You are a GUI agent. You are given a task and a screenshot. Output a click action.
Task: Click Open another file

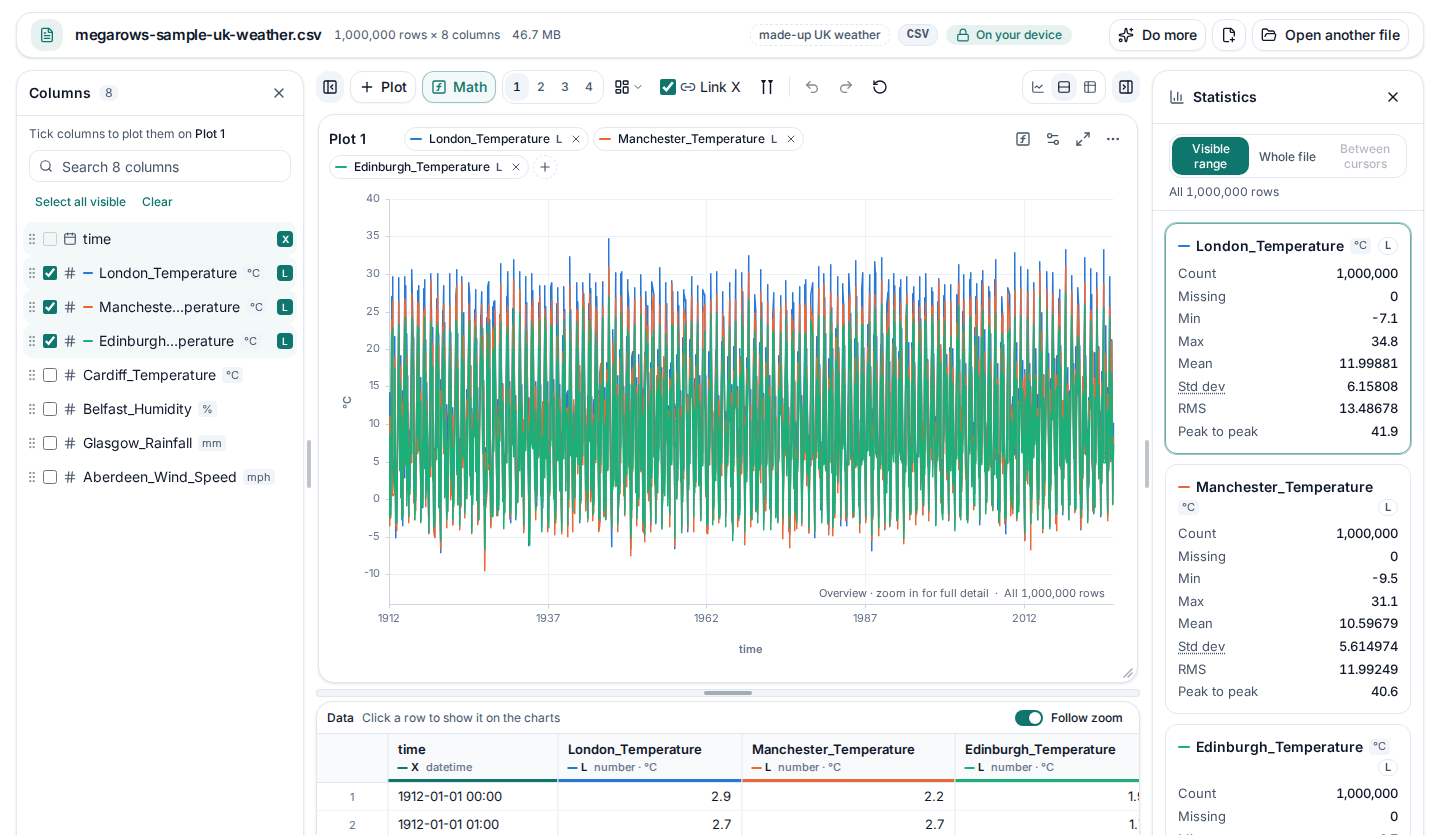1330,35
